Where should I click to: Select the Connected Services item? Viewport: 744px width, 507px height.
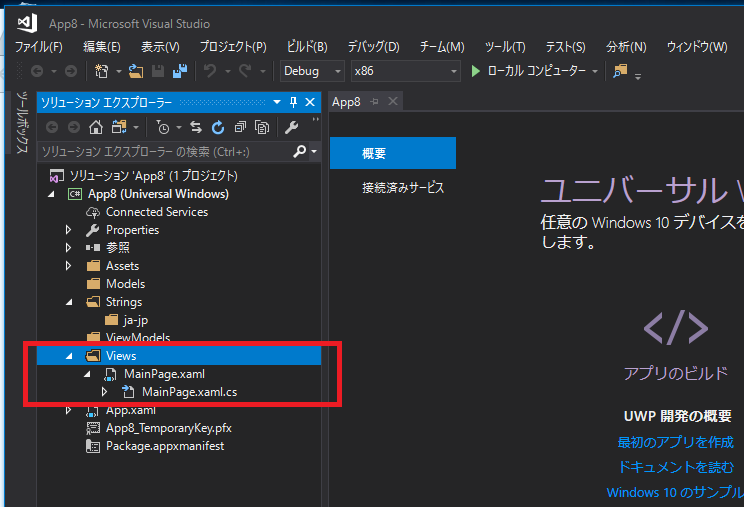(157, 212)
